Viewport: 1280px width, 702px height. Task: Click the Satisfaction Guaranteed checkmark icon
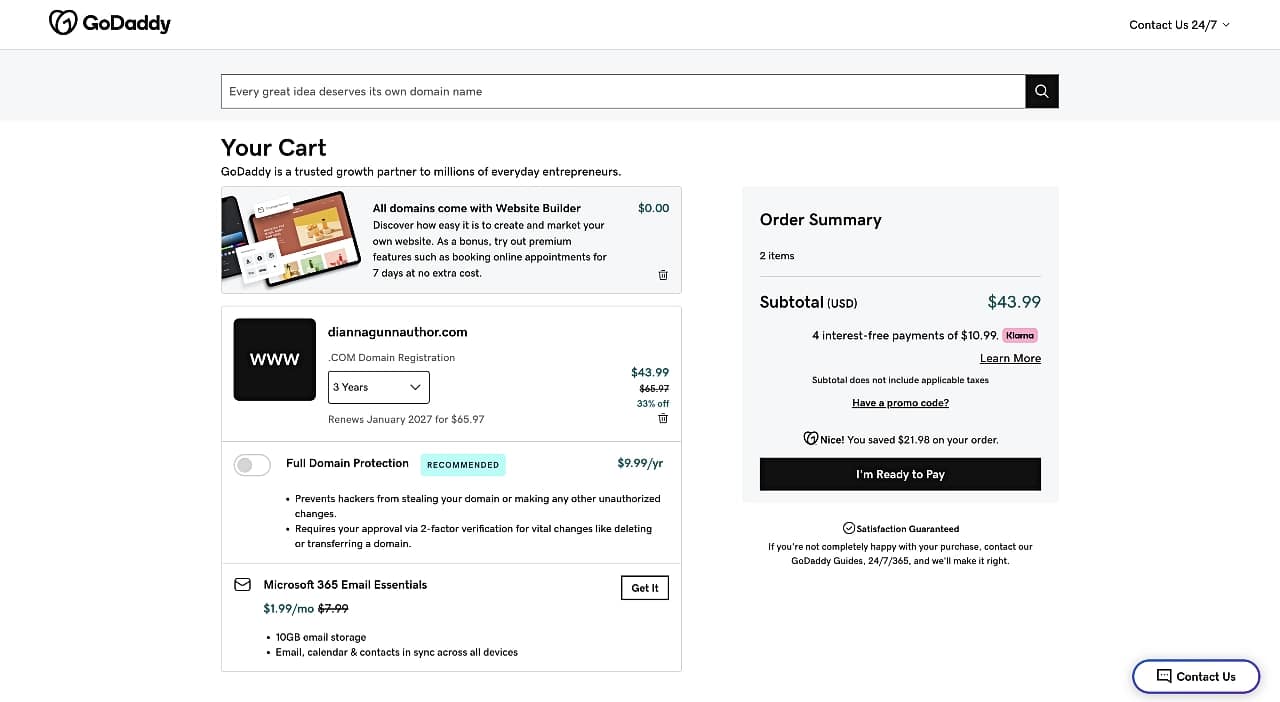848,528
